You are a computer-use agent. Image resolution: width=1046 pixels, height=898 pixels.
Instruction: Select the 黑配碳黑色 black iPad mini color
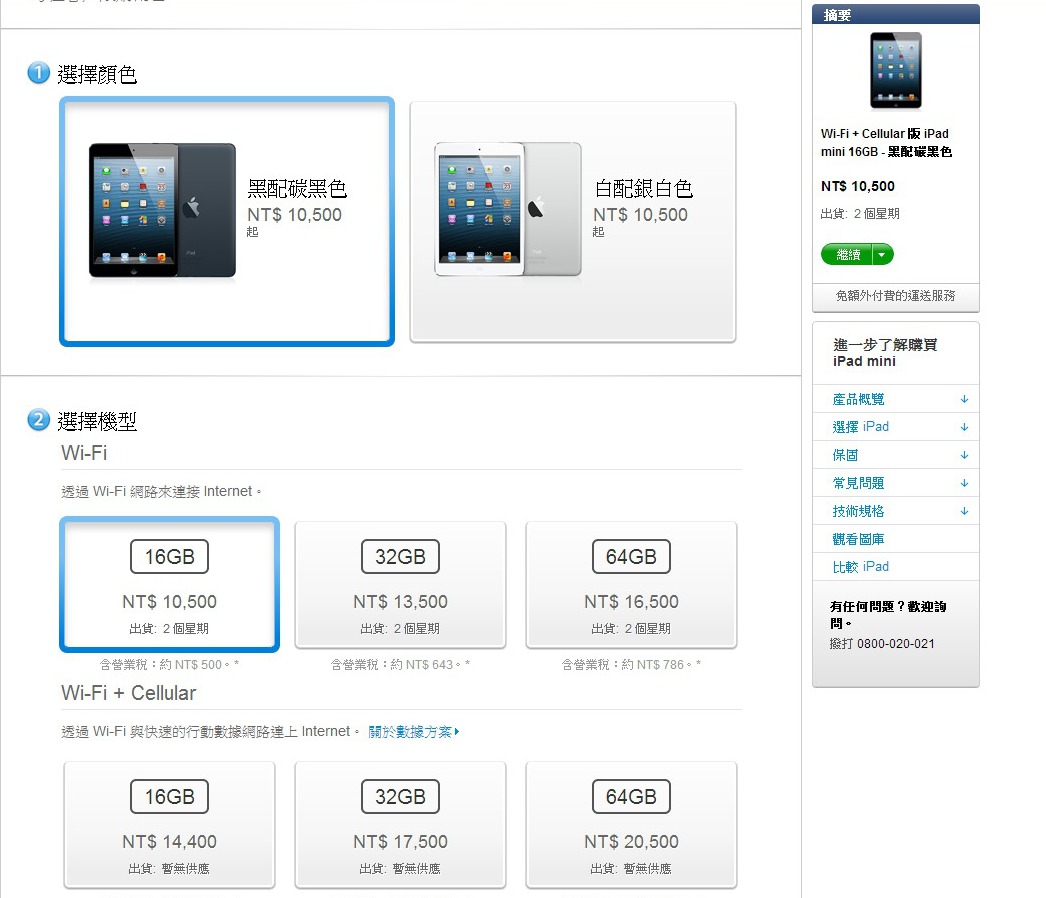click(227, 221)
